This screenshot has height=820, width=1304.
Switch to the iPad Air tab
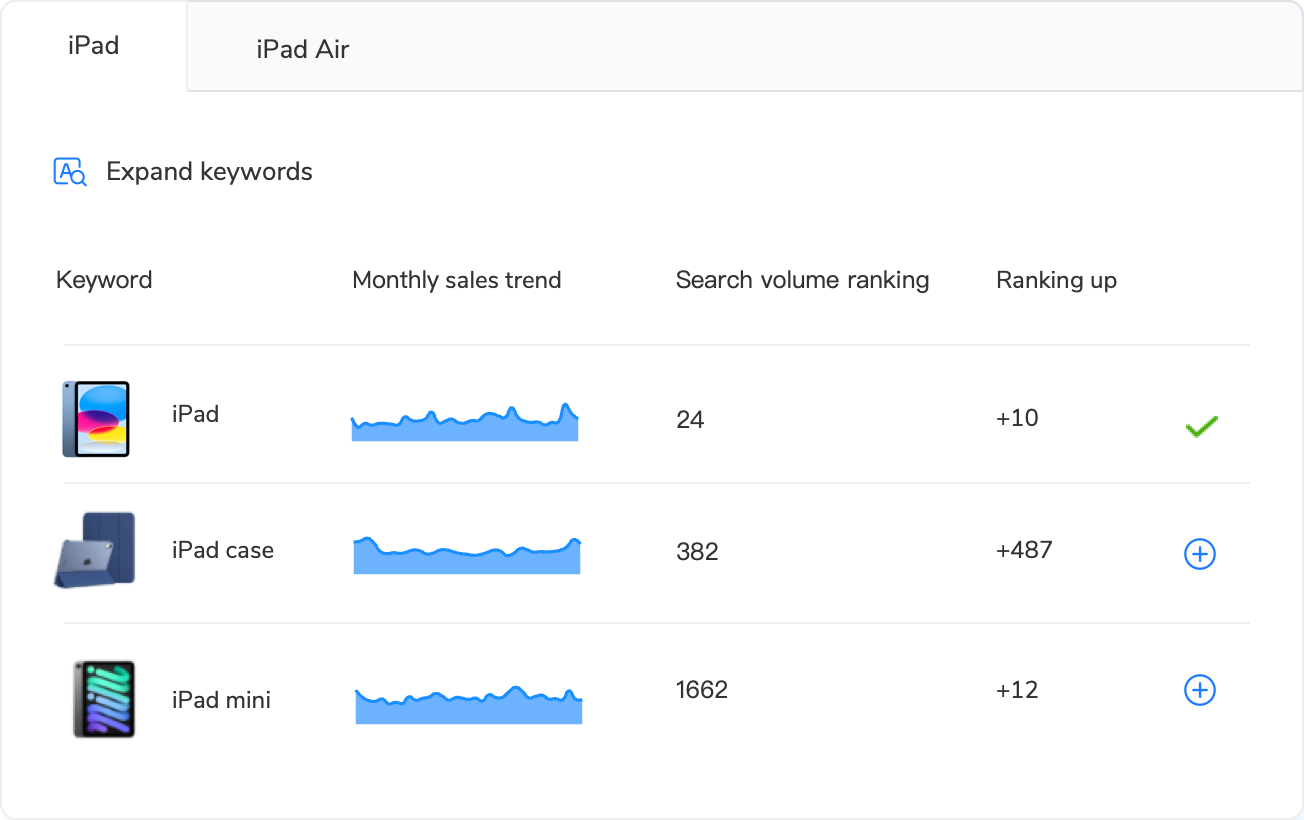[302, 48]
